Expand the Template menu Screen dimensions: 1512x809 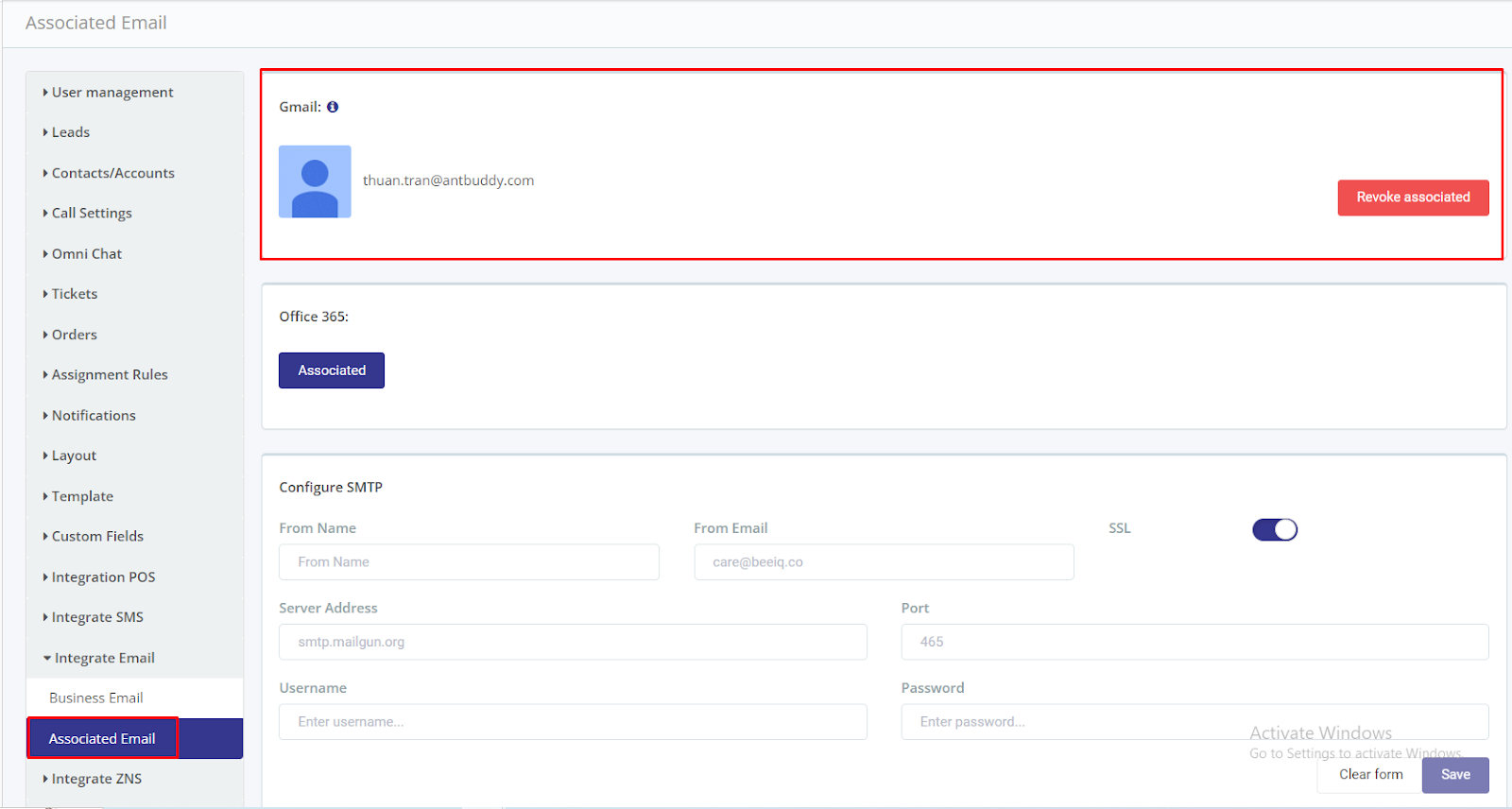pyautogui.click(x=134, y=496)
